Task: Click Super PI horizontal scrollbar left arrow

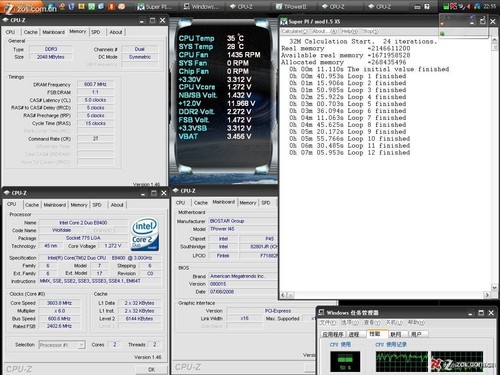Action: click(x=283, y=295)
